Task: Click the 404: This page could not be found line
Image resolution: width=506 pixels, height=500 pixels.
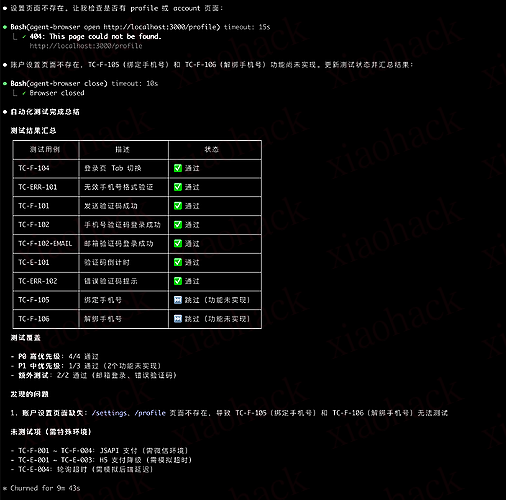Action: click(95, 36)
